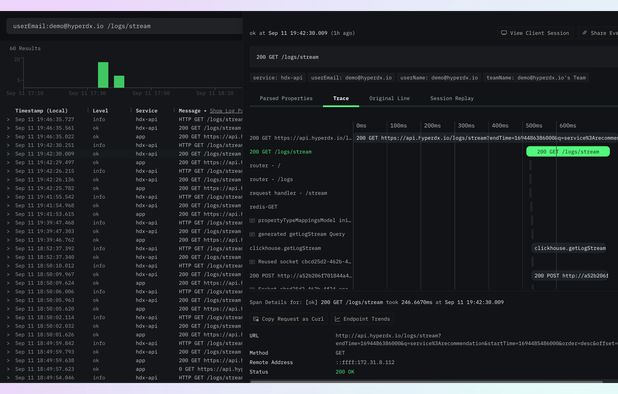Image resolution: width=618 pixels, height=394 pixels.
Task: Click log icon beside Reused socket entry
Action: coord(252,262)
